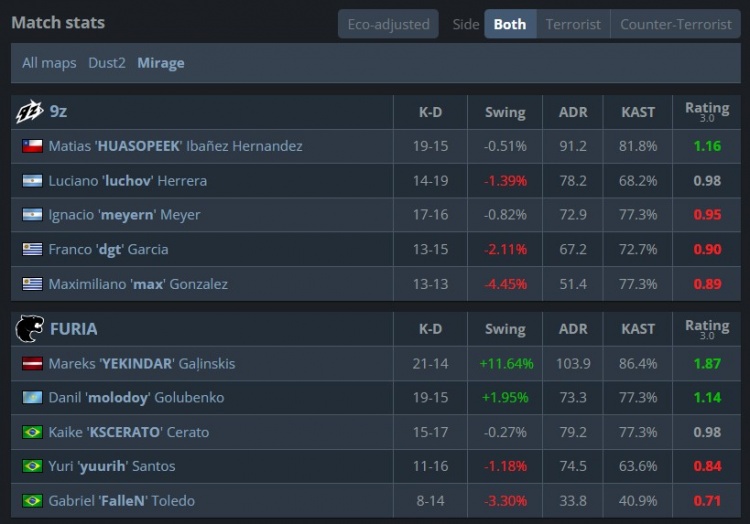This screenshot has height=524, width=750.
Task: Switch to the Dust2 map tab
Action: coord(107,63)
